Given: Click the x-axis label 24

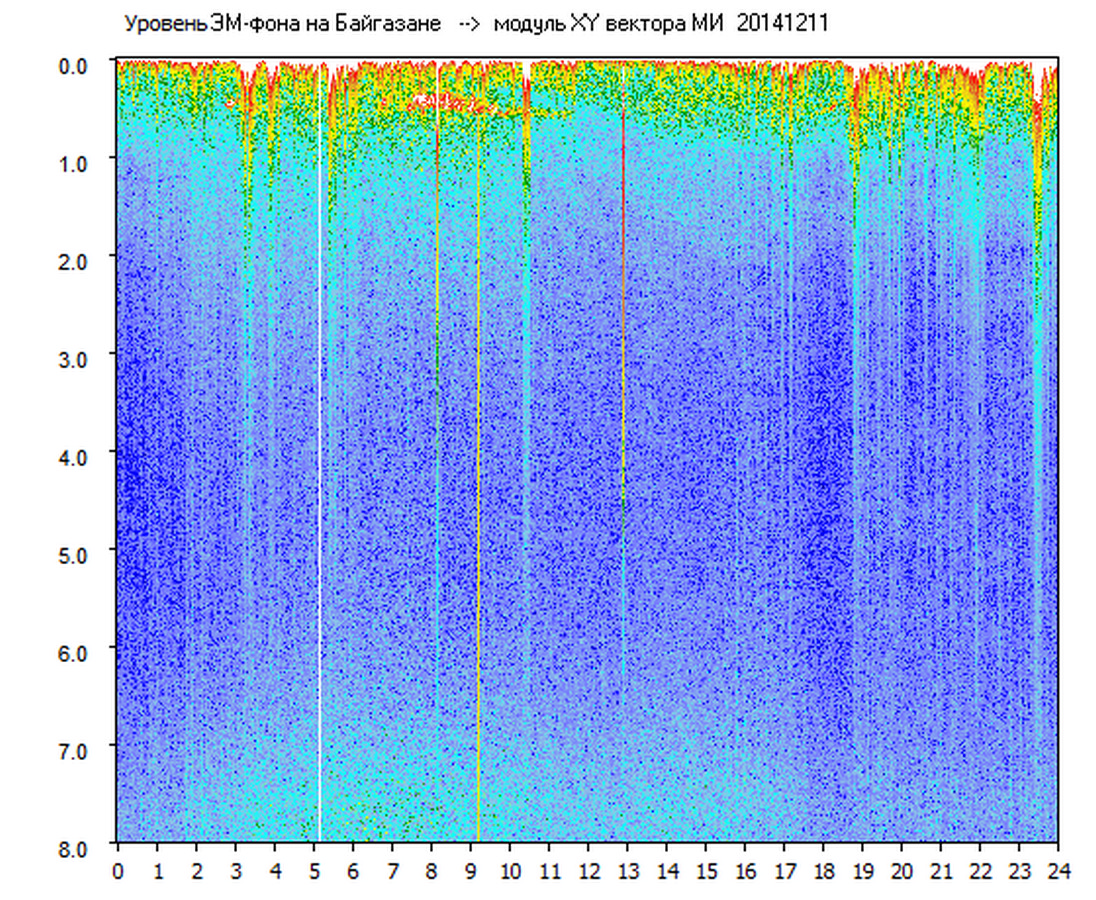Looking at the screenshot, I should tap(1058, 871).
